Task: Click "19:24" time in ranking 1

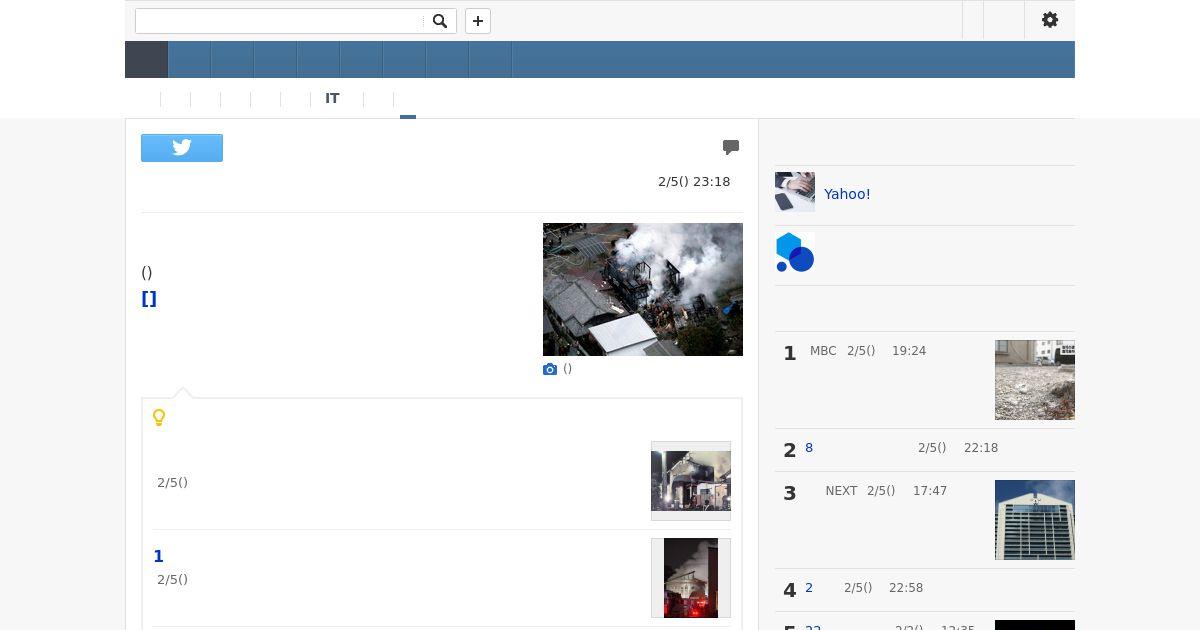Action: 909,351
